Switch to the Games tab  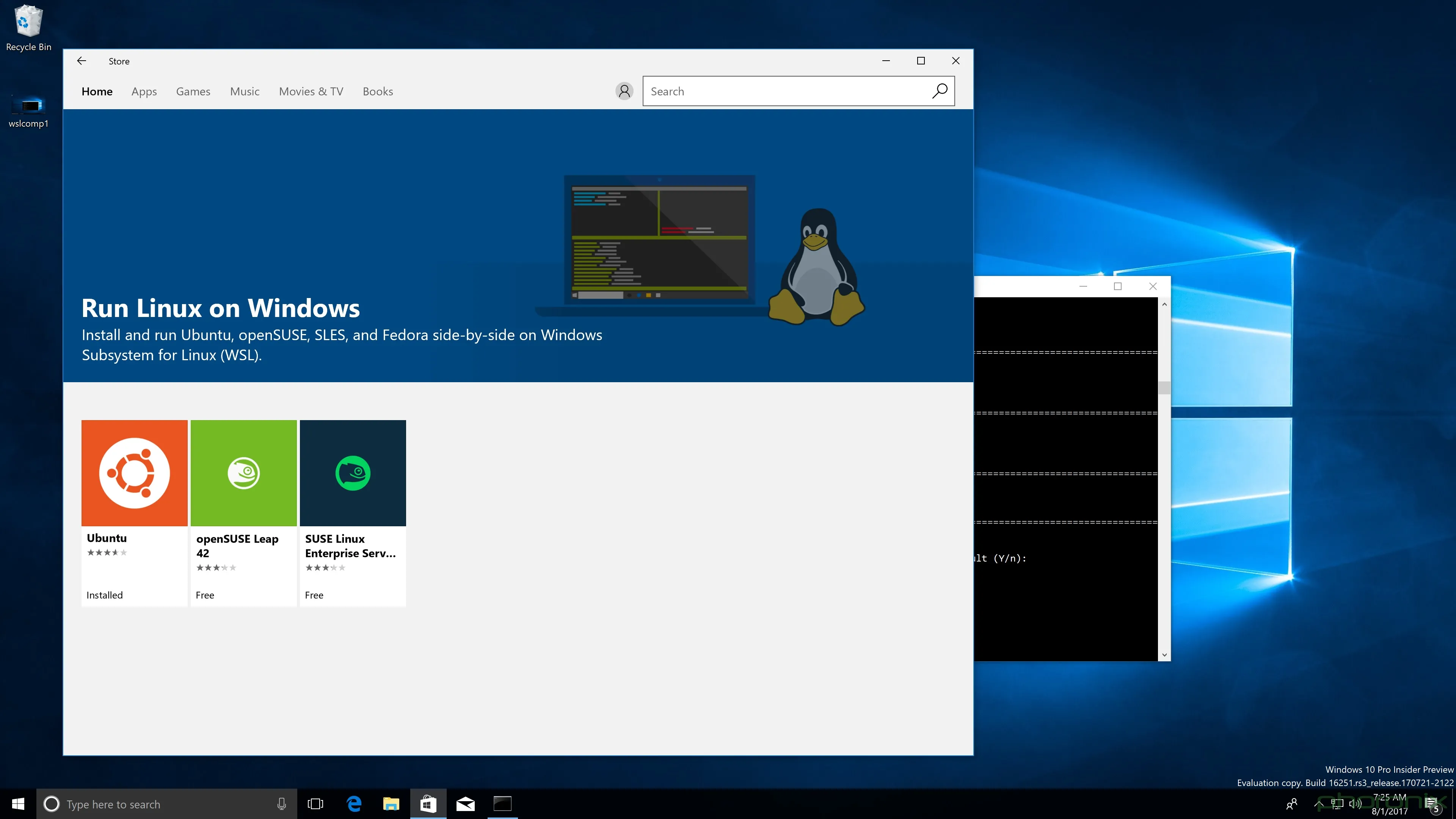click(x=193, y=91)
